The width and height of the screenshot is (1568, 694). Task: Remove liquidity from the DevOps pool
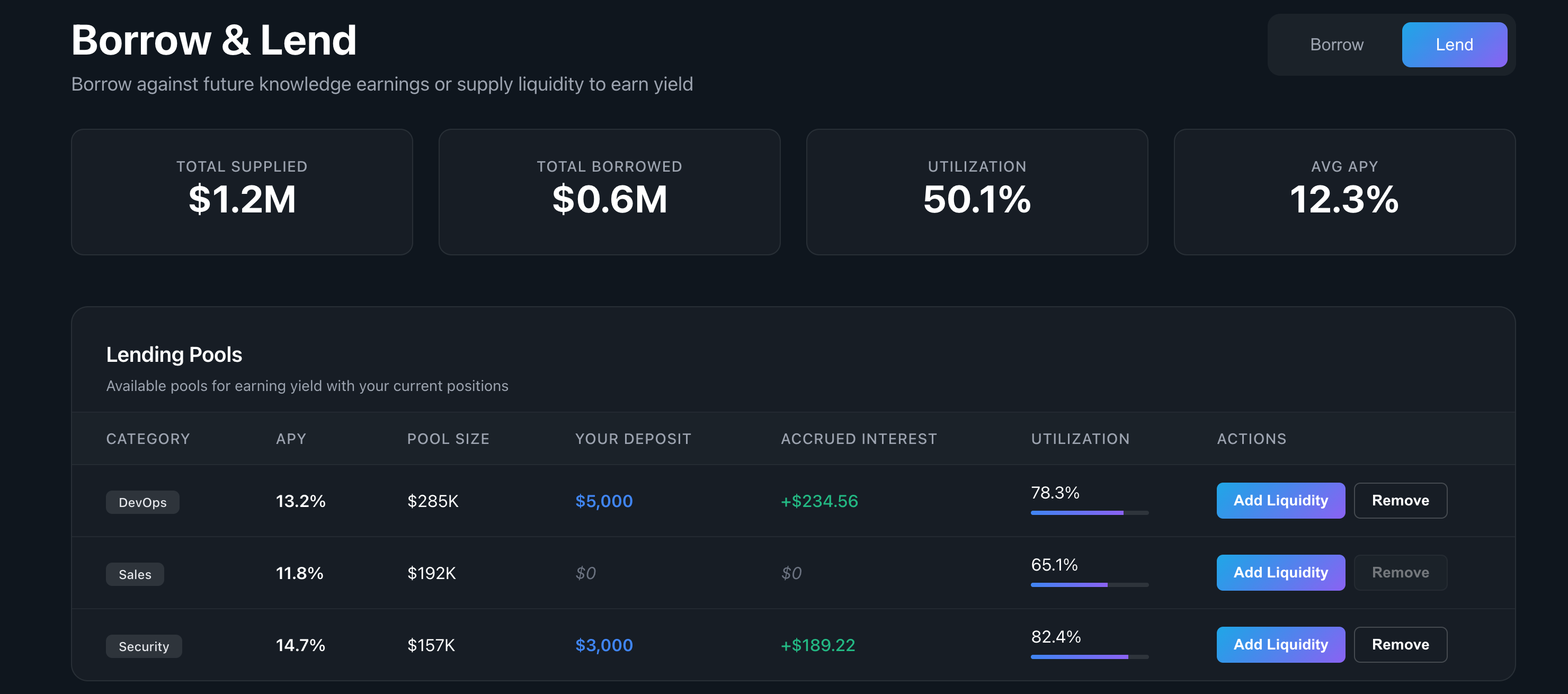pos(1400,501)
